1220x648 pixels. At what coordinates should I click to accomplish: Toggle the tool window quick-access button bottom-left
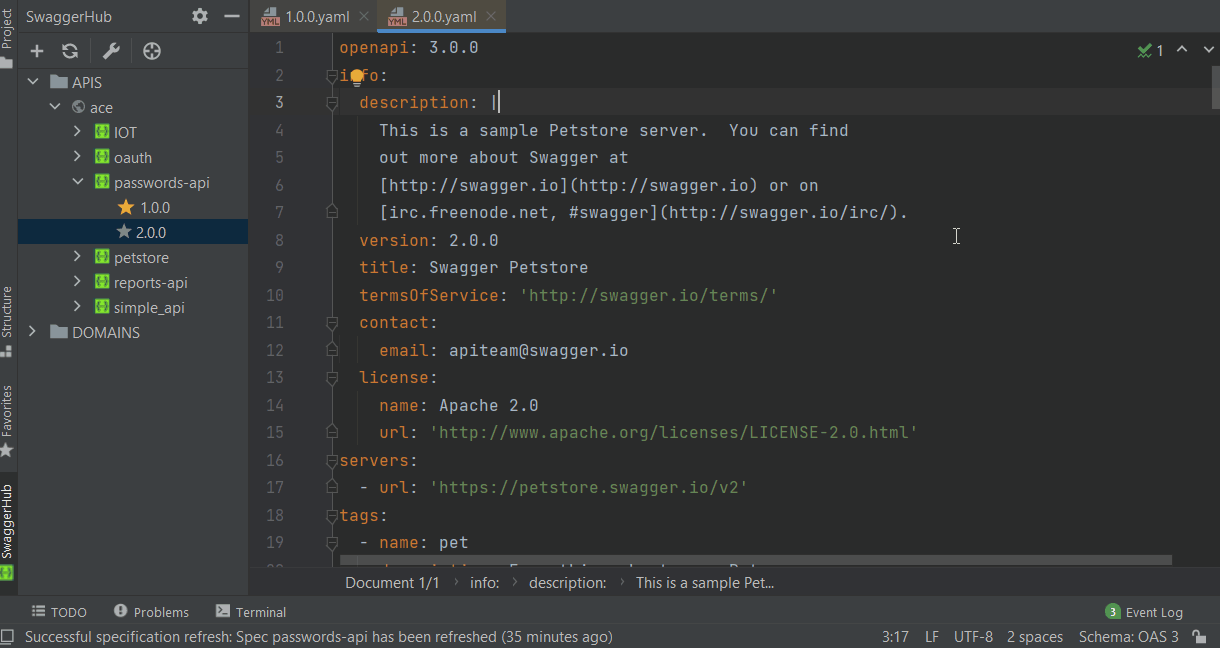click(x=8, y=637)
